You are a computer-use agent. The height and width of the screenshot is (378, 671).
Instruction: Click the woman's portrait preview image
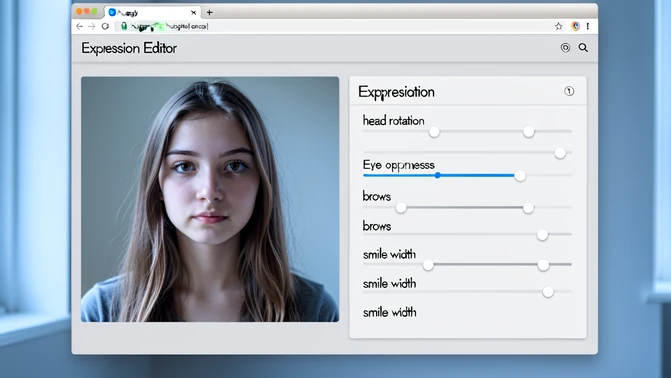coord(210,199)
